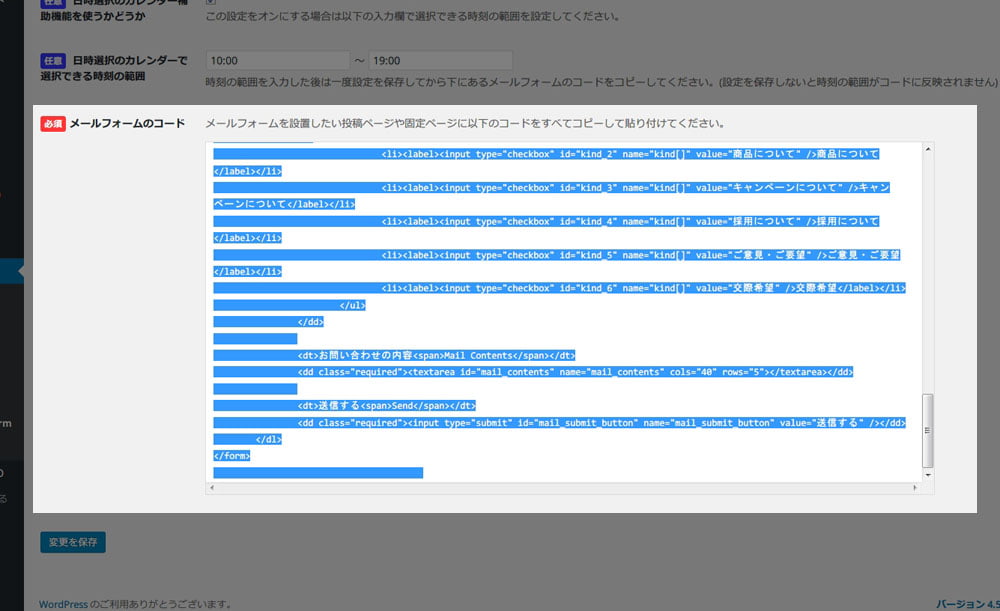Click the horizontal scroll left arrow

[212, 488]
